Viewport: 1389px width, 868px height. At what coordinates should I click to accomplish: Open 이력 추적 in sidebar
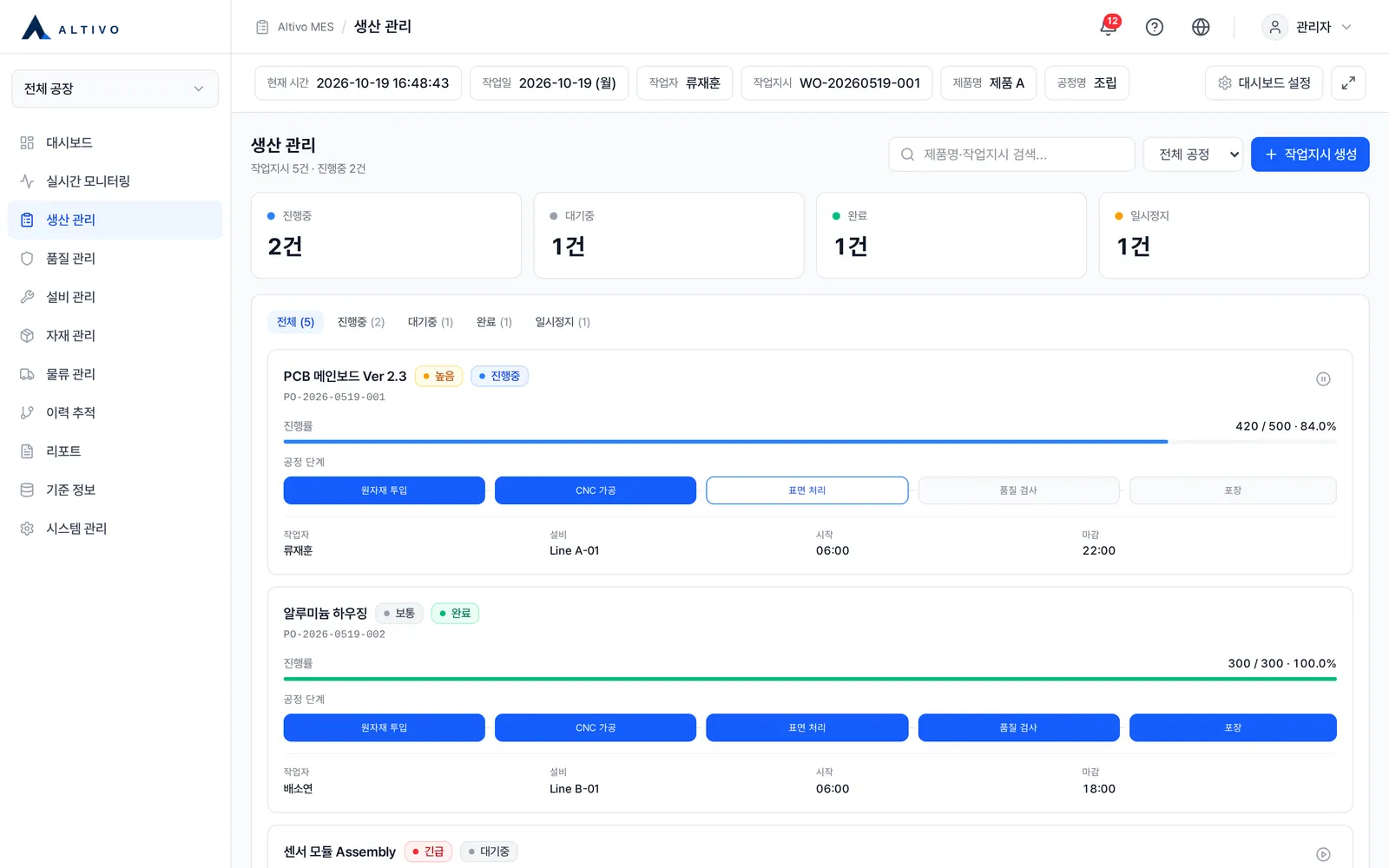115,413
